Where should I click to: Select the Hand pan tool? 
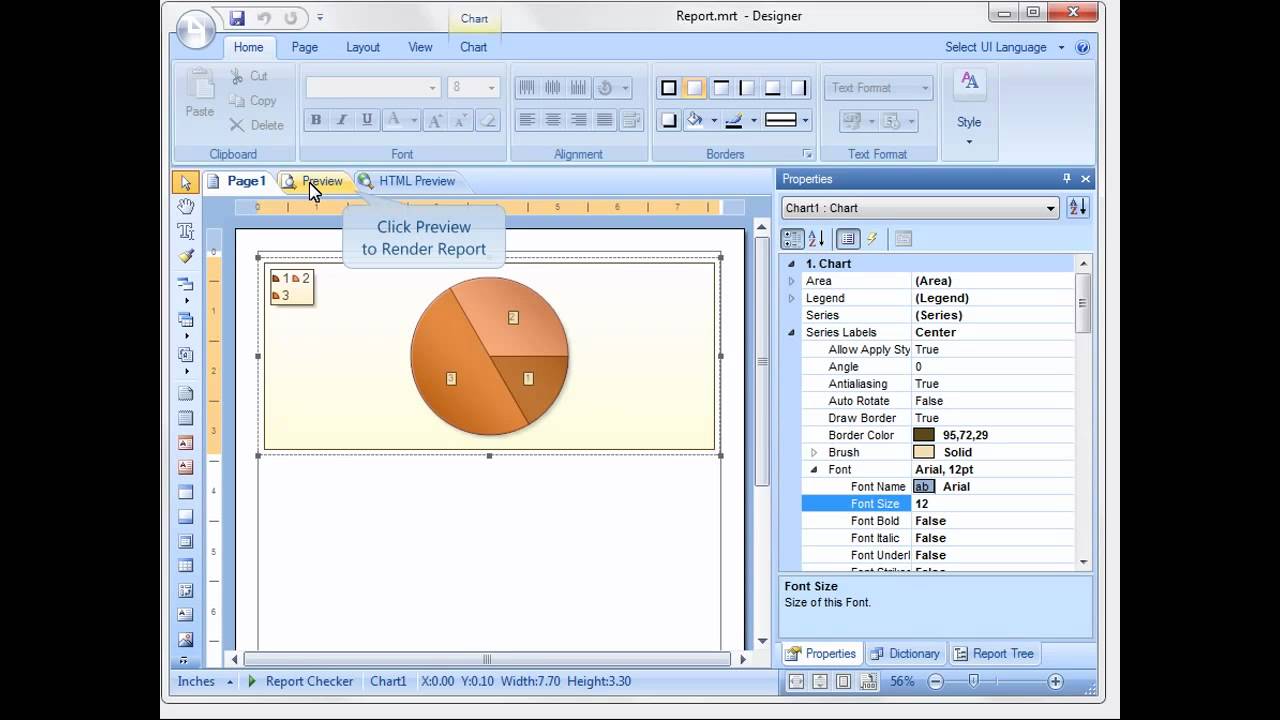(185, 206)
